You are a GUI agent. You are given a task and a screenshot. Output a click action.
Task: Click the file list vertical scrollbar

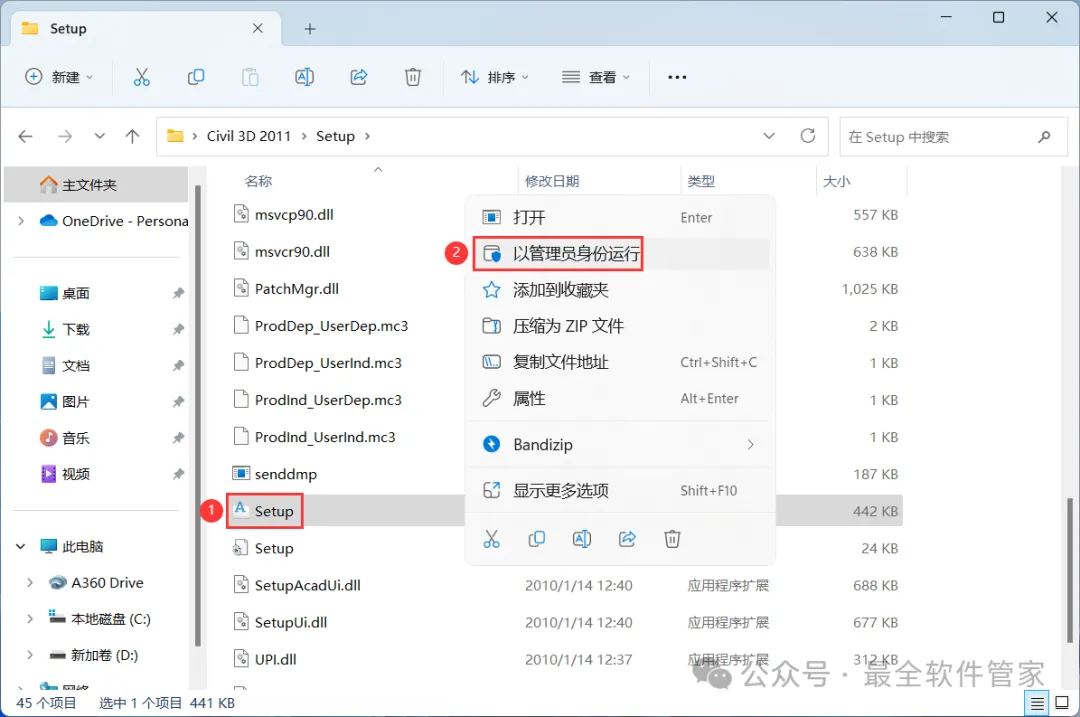point(1070,570)
